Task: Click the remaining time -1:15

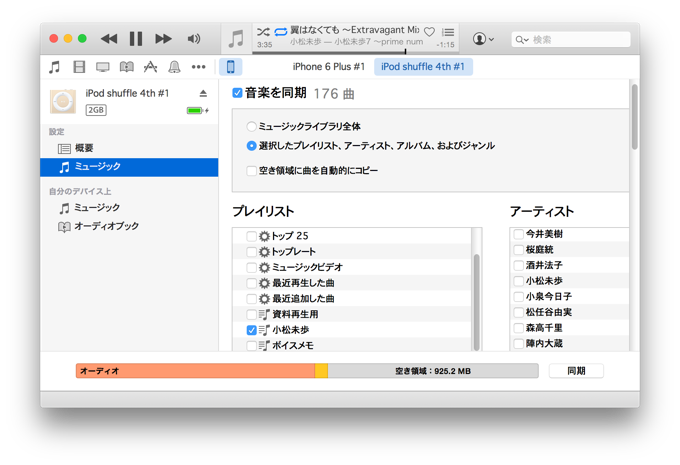Action: pyautogui.click(x=445, y=45)
